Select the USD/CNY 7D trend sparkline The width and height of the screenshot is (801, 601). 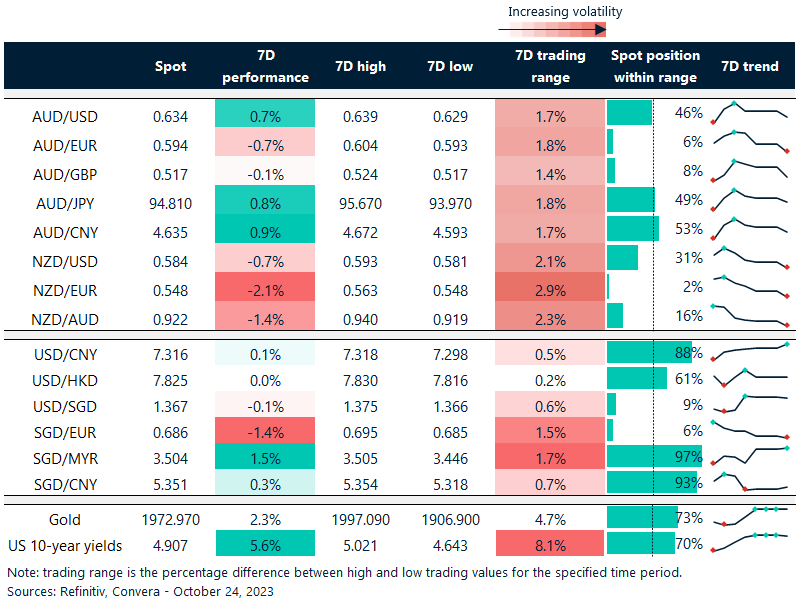click(750, 353)
